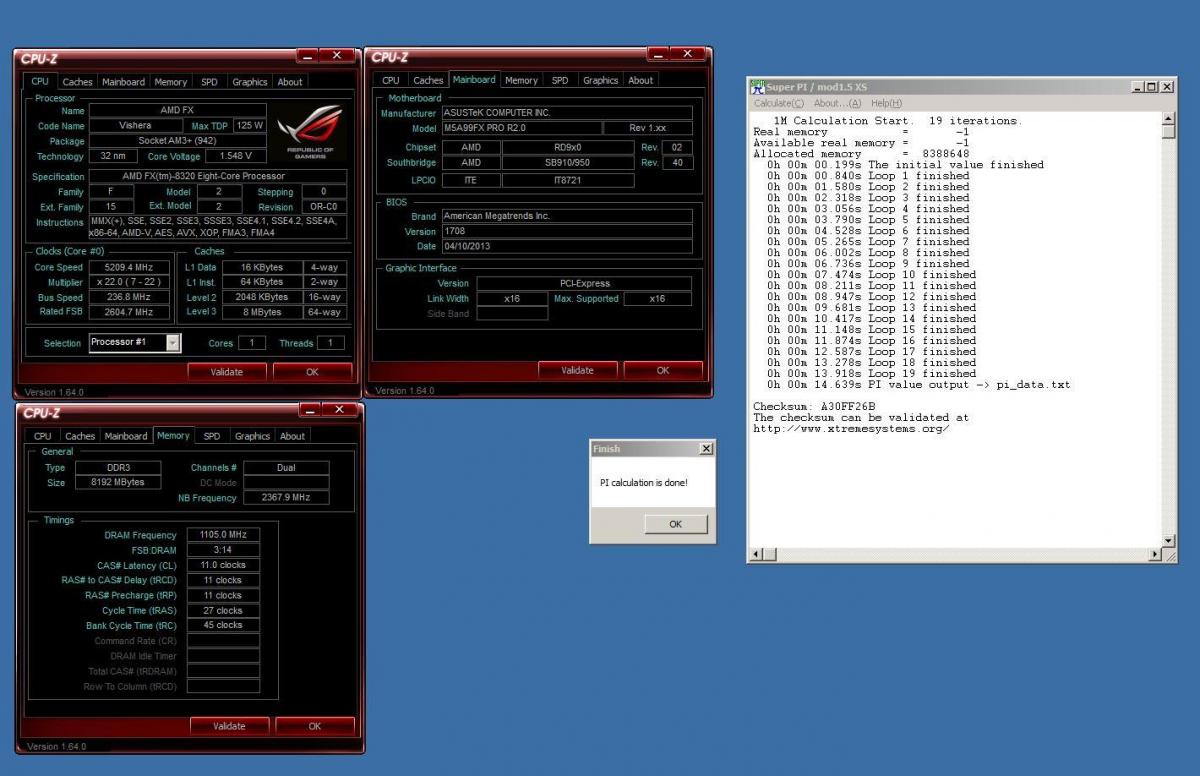Minimize CPU-Z Mainboard window
Viewport: 1200px width, 776px height.
(x=658, y=54)
